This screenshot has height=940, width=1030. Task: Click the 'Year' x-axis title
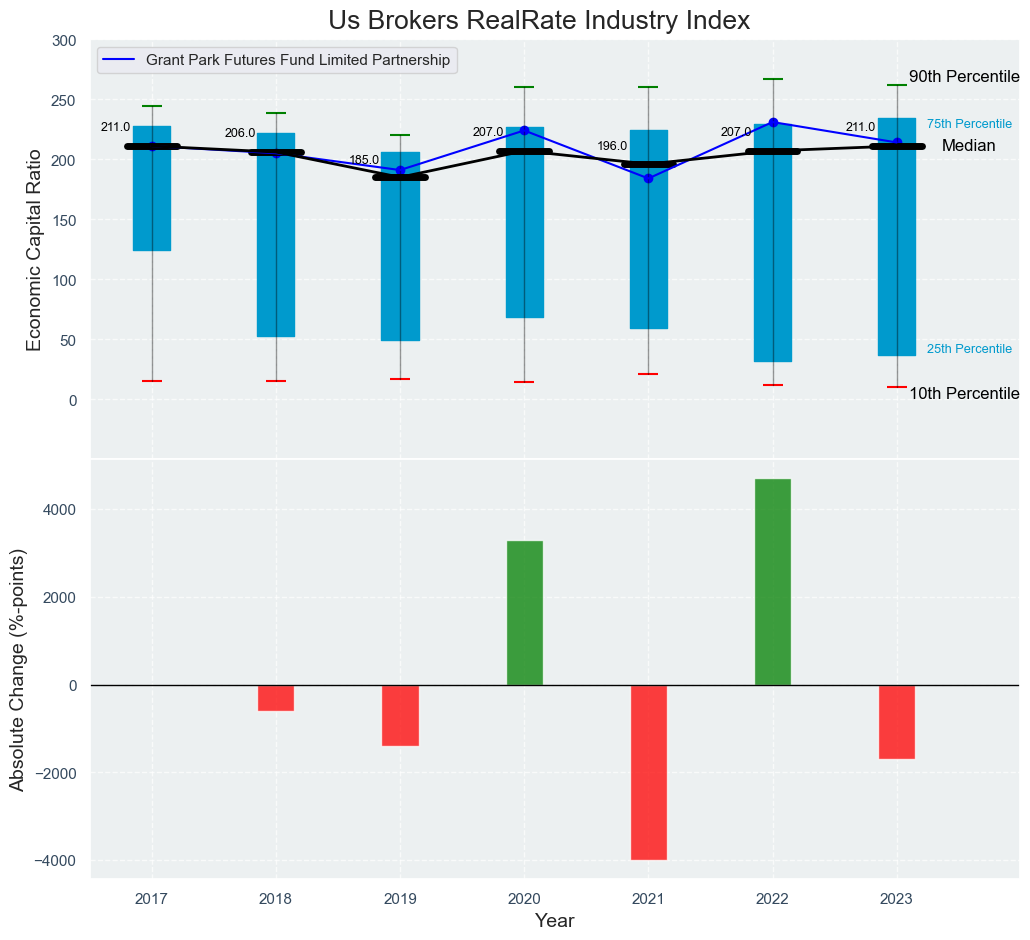554,920
